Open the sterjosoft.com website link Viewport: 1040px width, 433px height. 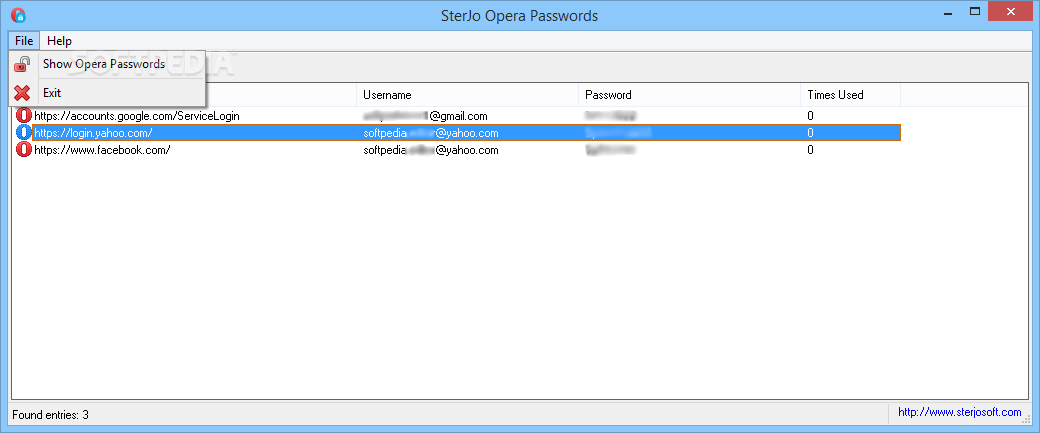pyautogui.click(x=959, y=412)
